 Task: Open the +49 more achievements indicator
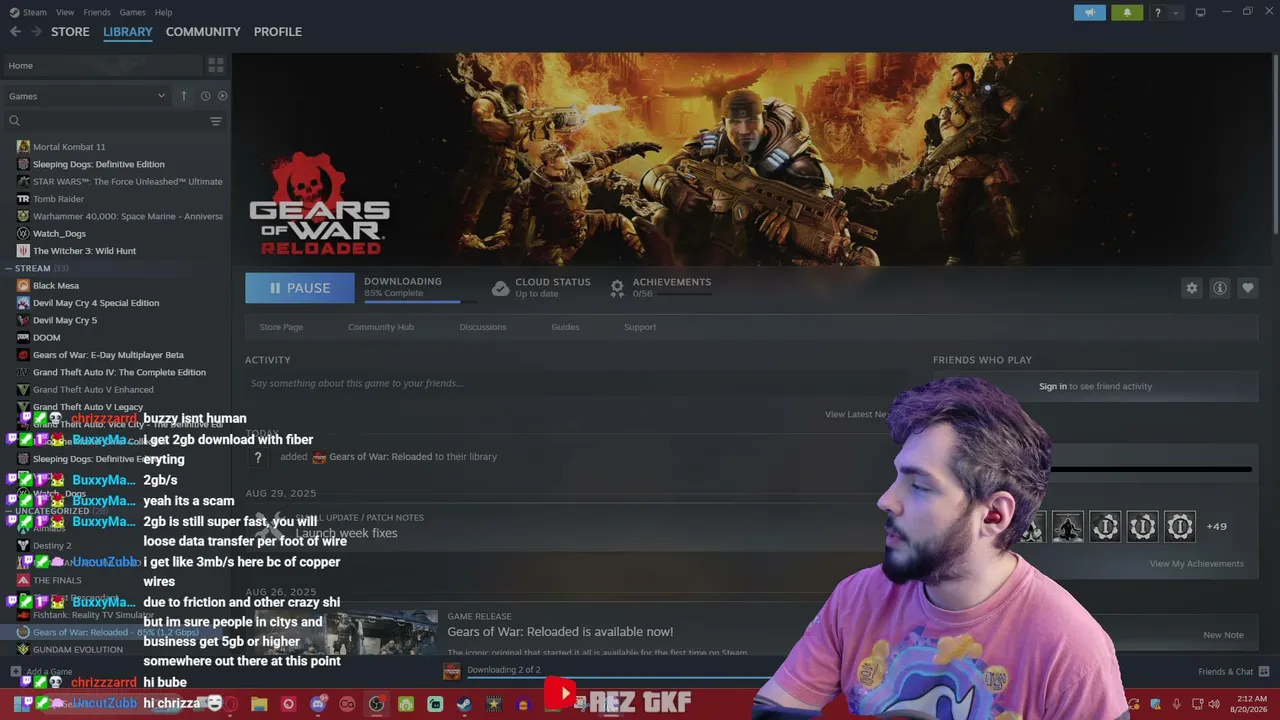(x=1216, y=527)
